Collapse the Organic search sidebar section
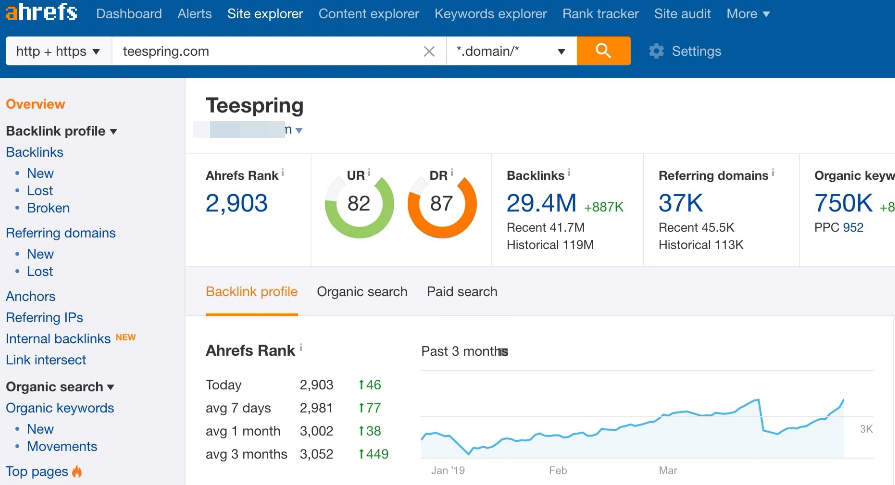This screenshot has height=485, width=895. click(x=60, y=387)
